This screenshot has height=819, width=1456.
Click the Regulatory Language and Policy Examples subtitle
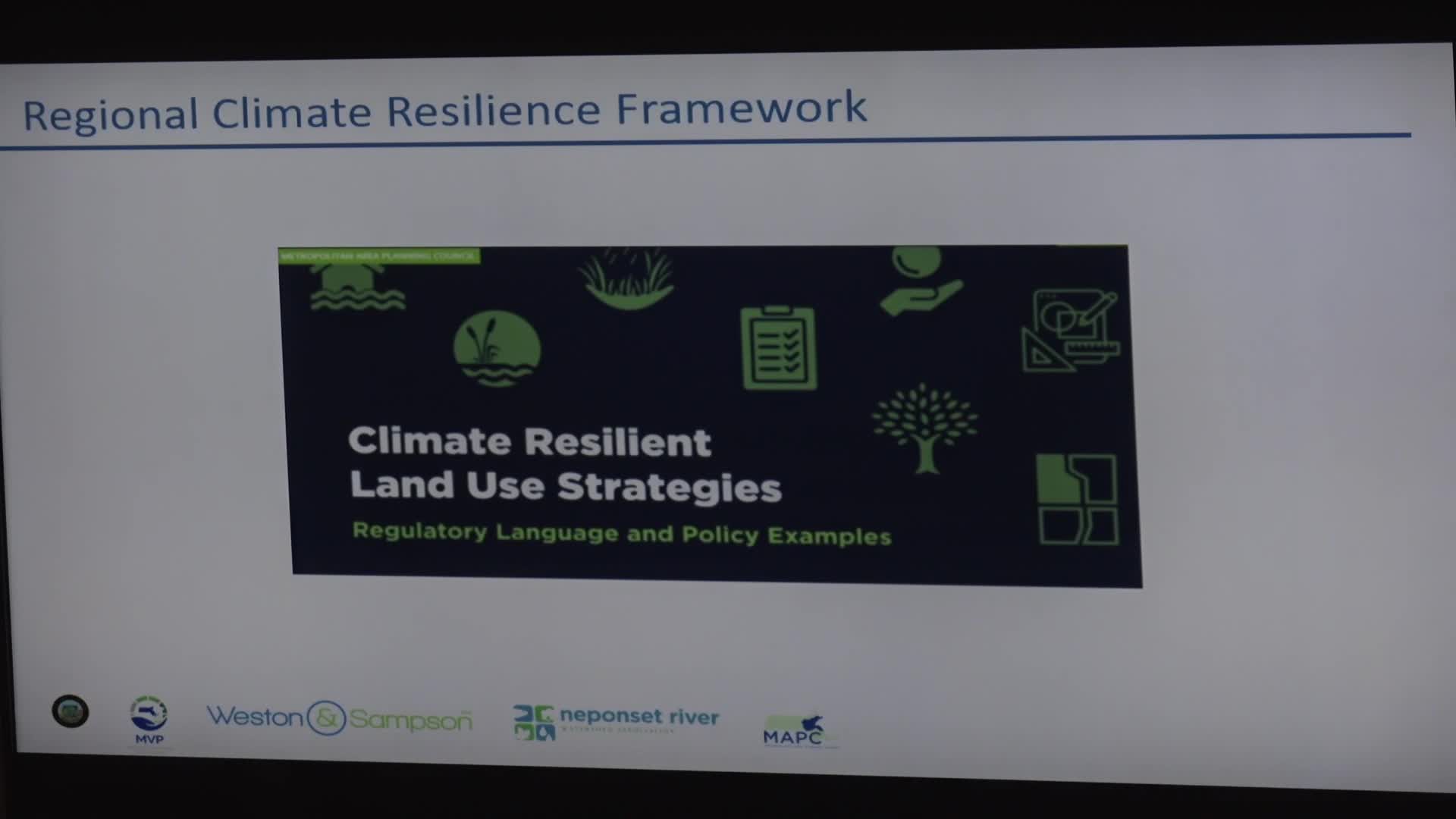point(622,533)
